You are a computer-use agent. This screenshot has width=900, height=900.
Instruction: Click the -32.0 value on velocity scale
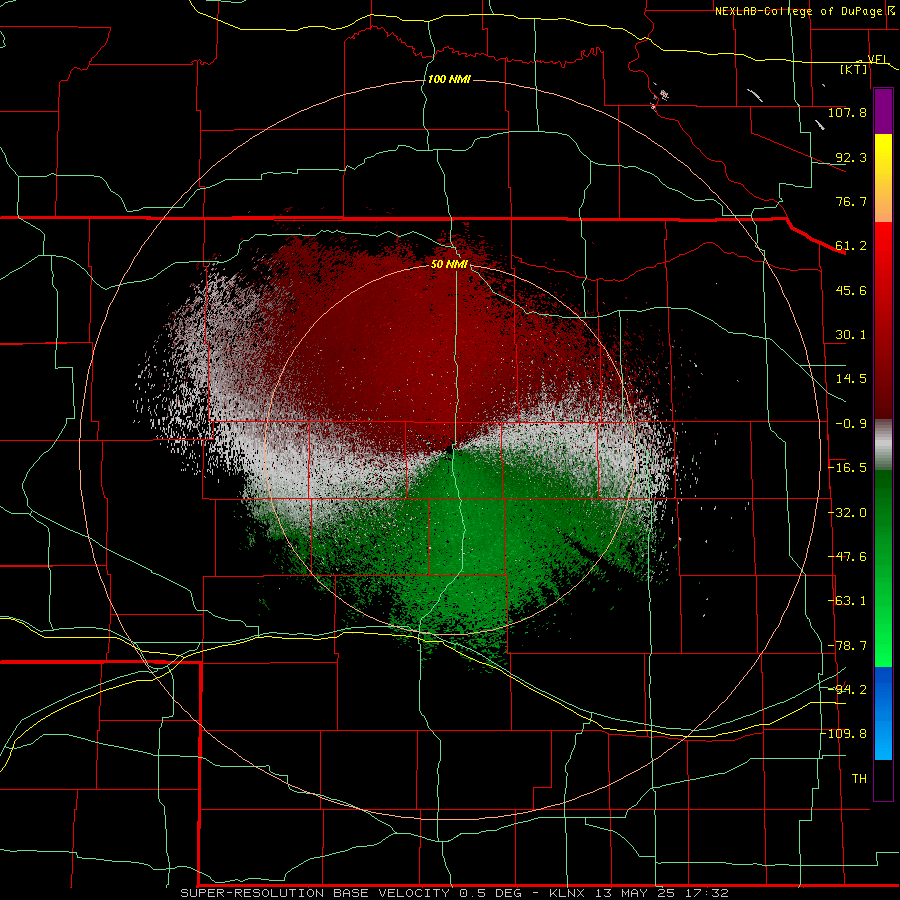847,513
